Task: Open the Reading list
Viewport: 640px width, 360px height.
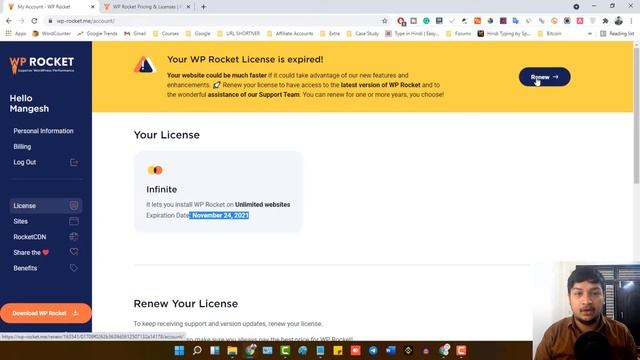Action: tap(617, 33)
